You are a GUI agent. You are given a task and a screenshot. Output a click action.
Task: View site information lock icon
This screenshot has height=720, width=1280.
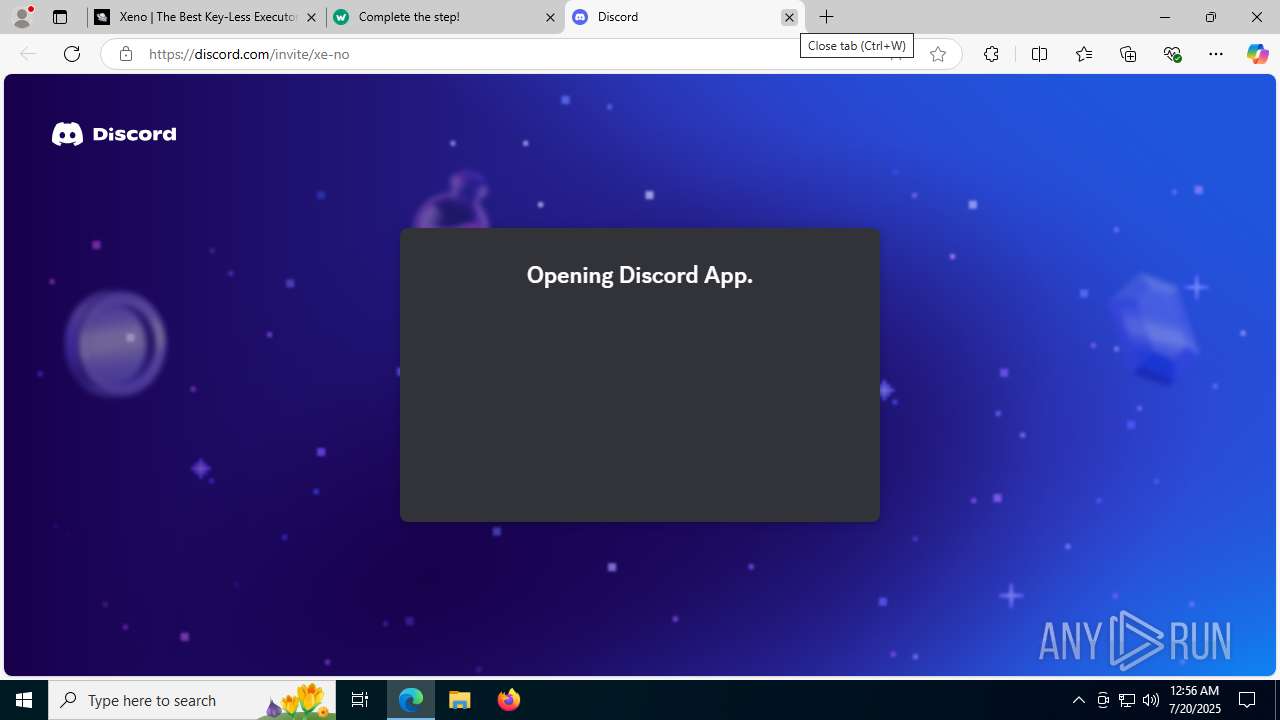[126, 54]
